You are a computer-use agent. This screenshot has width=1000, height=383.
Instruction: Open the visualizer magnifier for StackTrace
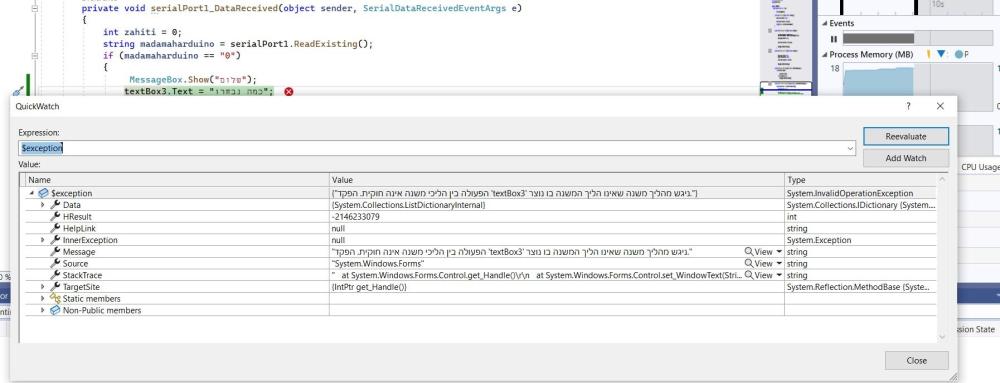pos(749,275)
